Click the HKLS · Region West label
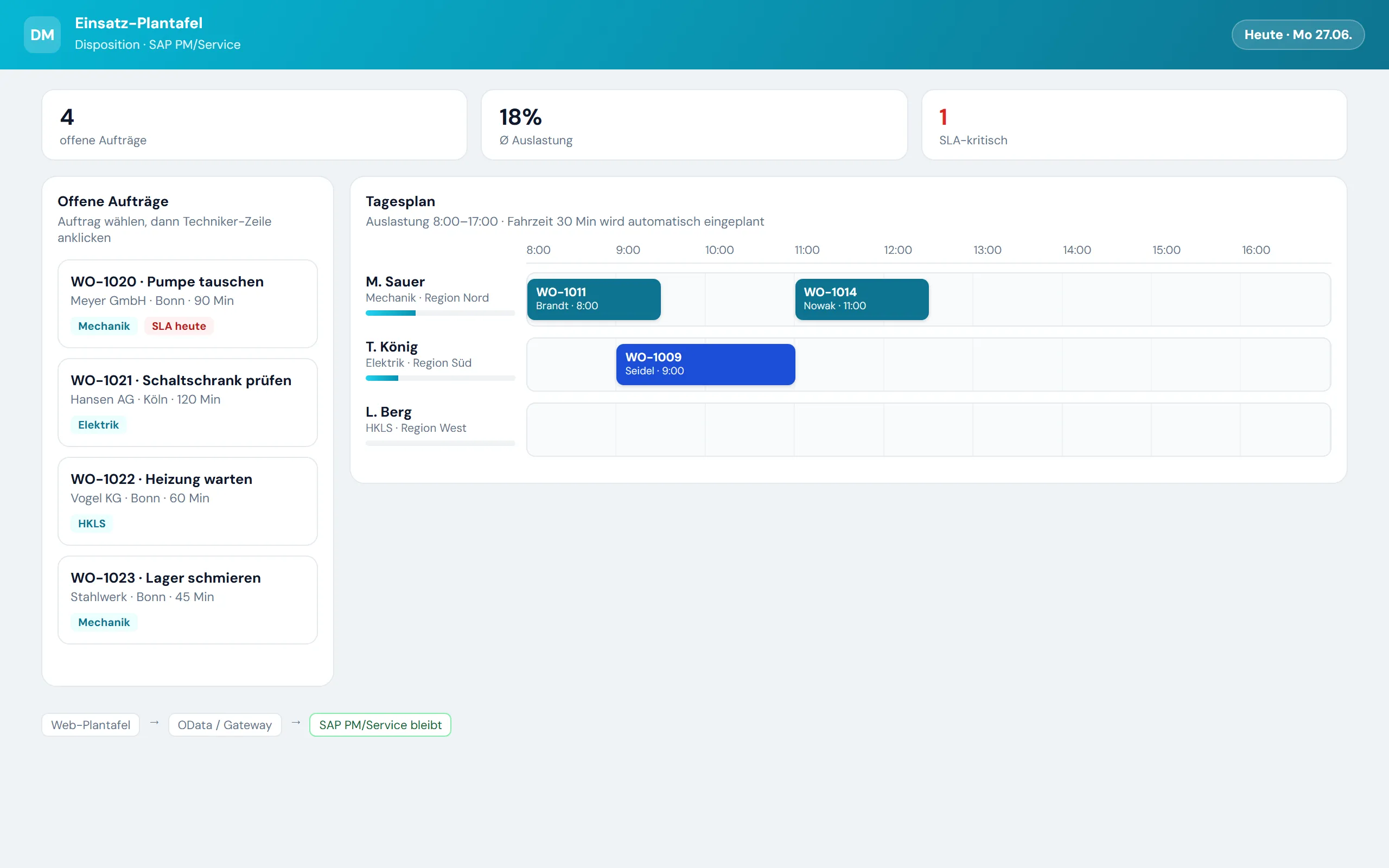This screenshot has width=1389, height=868. (416, 428)
